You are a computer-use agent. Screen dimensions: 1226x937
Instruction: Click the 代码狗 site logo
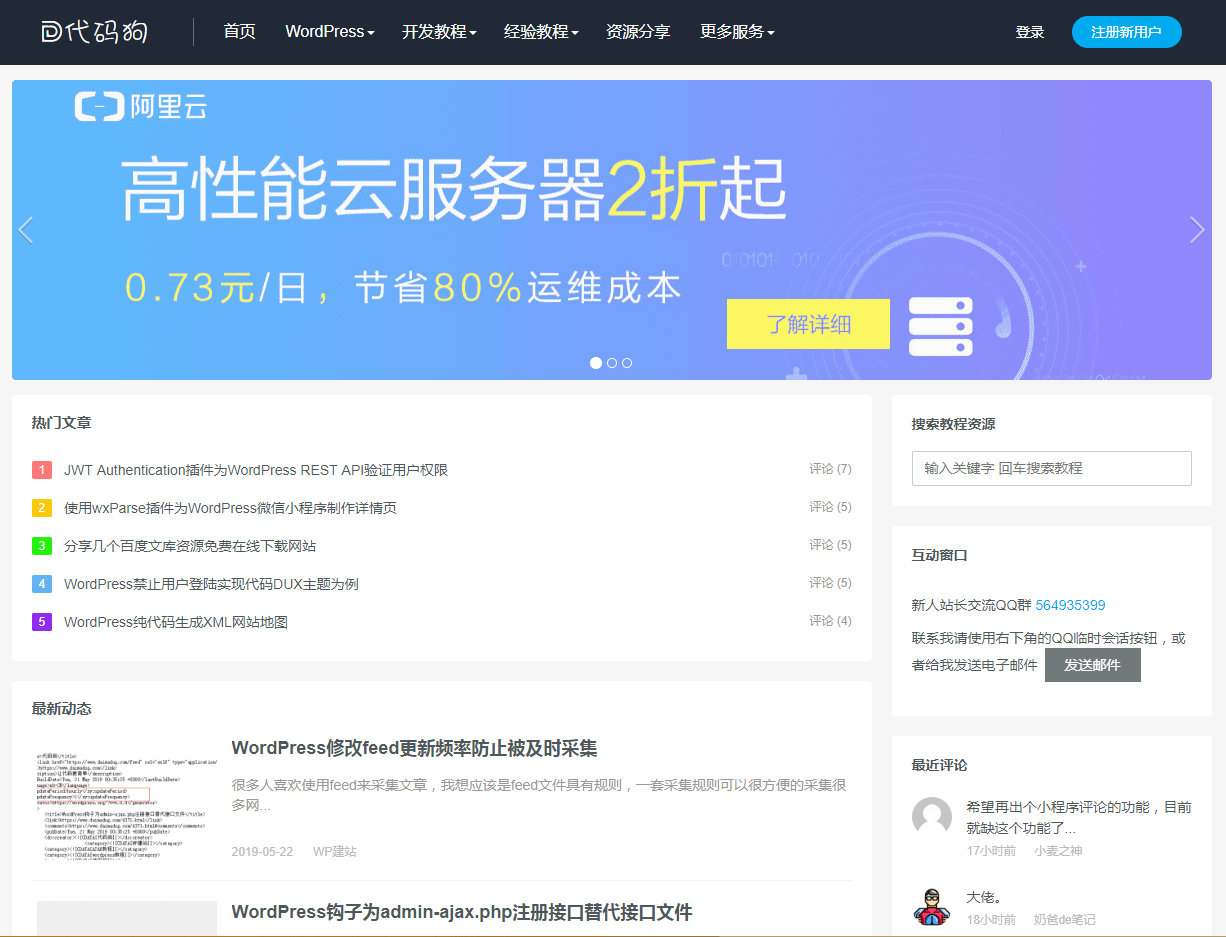pyautogui.click(x=95, y=31)
